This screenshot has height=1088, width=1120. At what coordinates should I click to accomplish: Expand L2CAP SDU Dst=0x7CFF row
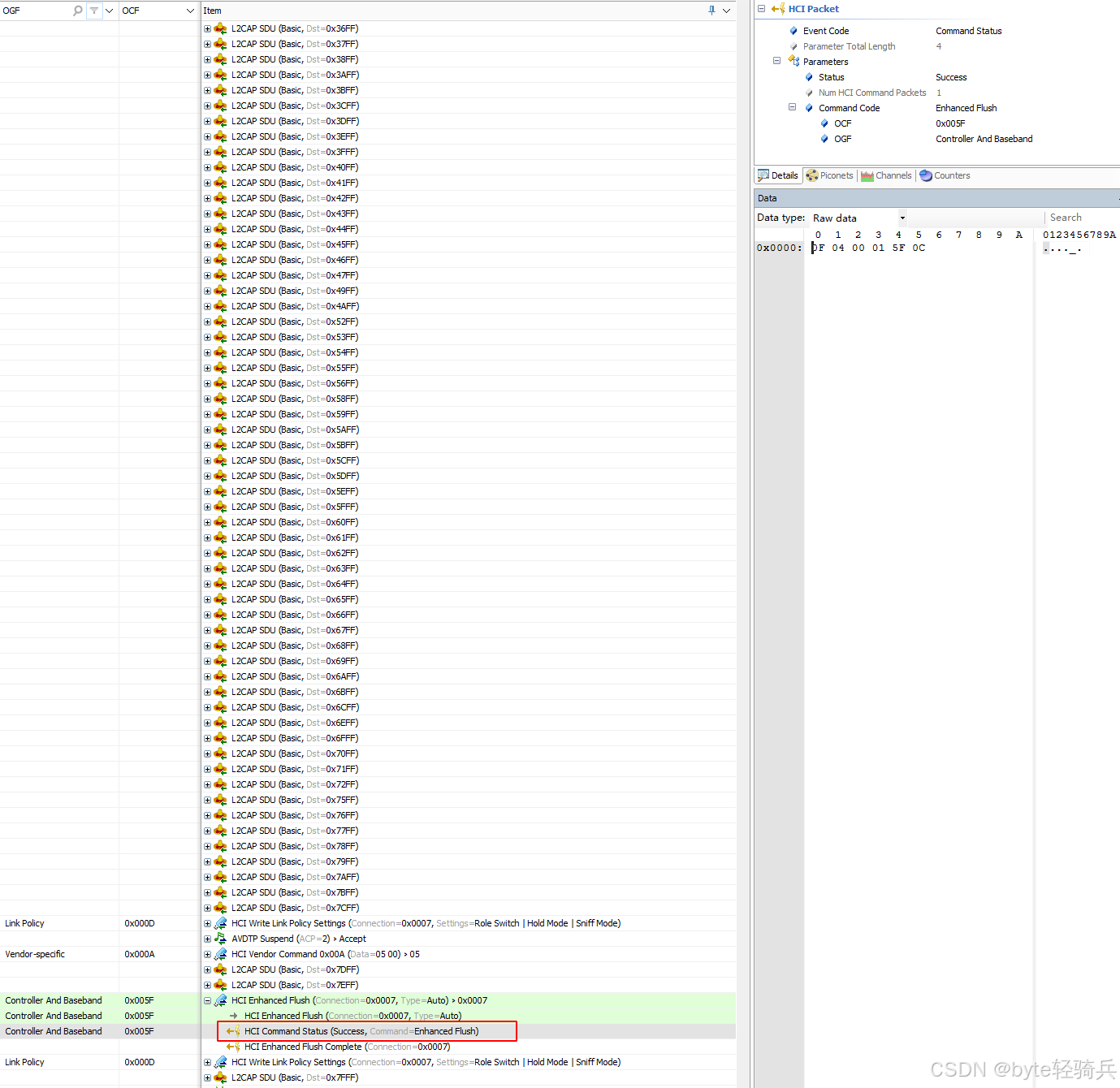207,908
